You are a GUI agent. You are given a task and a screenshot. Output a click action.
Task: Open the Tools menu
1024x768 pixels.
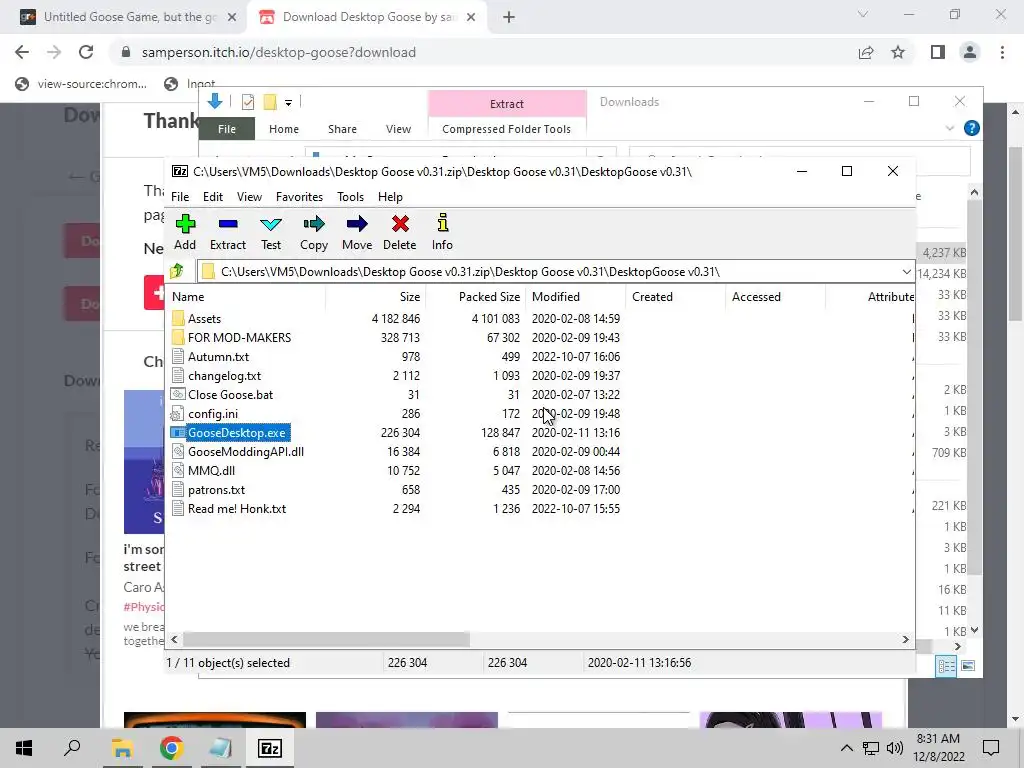coord(350,197)
